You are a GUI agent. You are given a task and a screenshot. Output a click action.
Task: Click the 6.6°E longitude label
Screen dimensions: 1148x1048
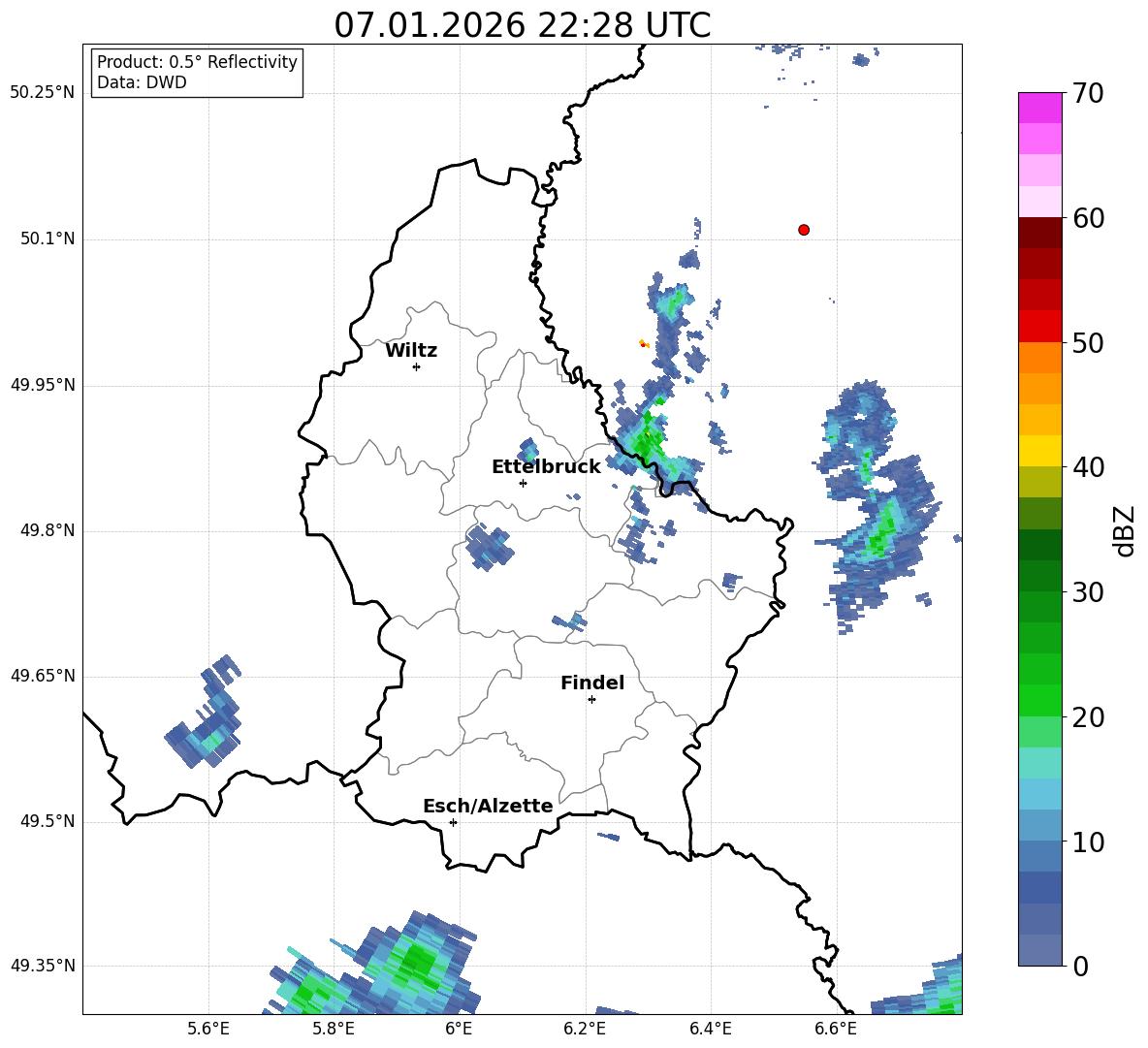point(836,1029)
